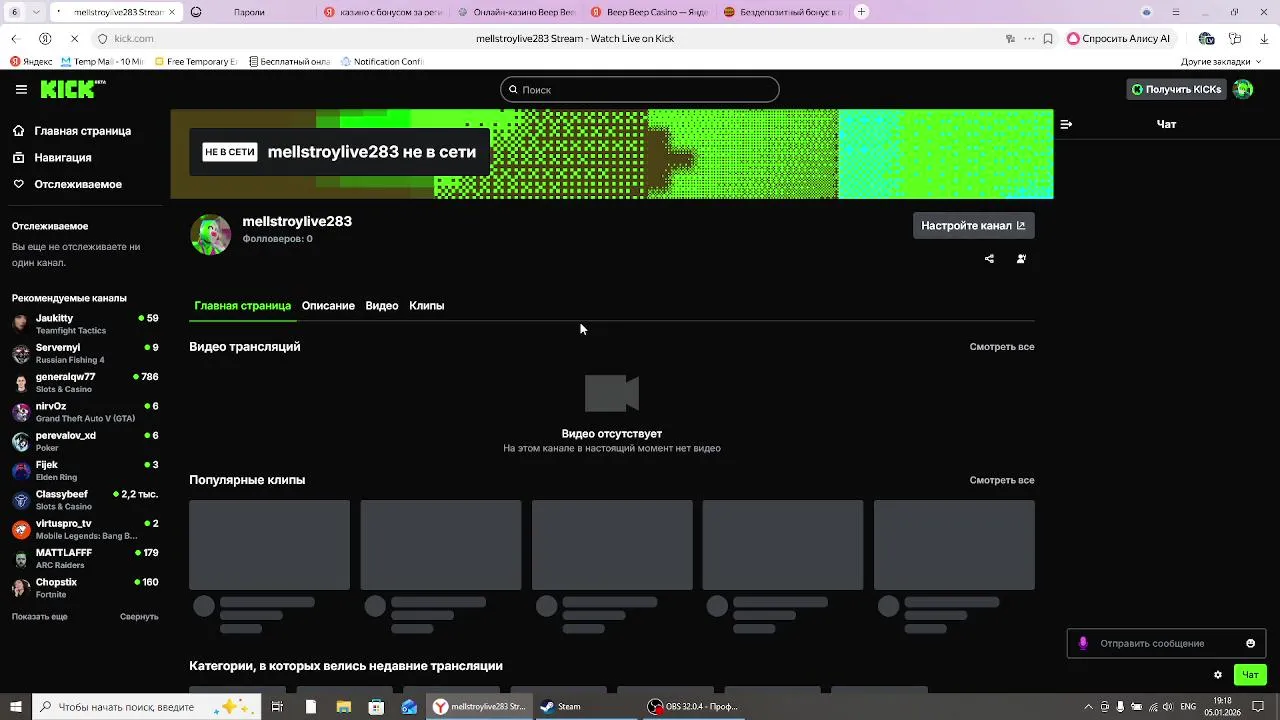Click Смотреть все next to Видео трансляций
Viewport: 1280px width, 720px height.
tap(1002, 347)
